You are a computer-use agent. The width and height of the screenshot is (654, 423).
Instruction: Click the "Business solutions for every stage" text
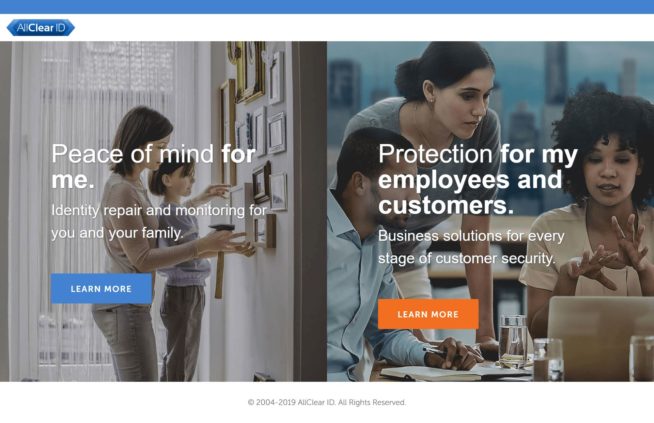pos(471,247)
